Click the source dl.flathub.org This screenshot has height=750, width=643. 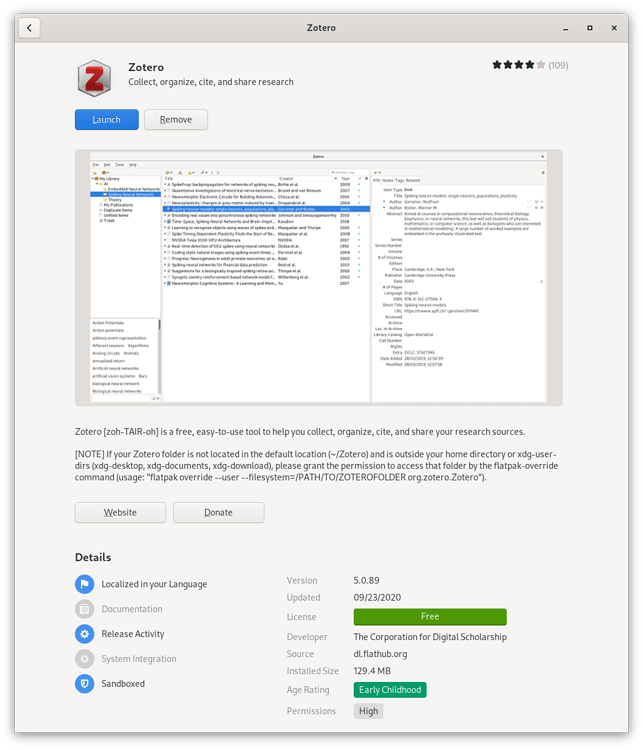(380, 654)
